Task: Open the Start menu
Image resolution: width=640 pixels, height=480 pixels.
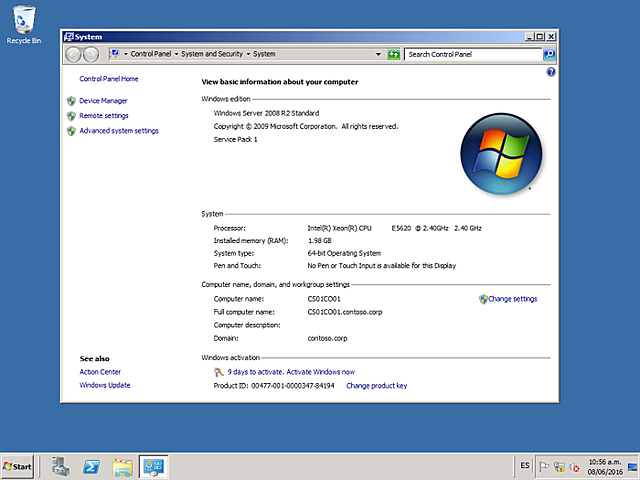Action: pos(17,467)
